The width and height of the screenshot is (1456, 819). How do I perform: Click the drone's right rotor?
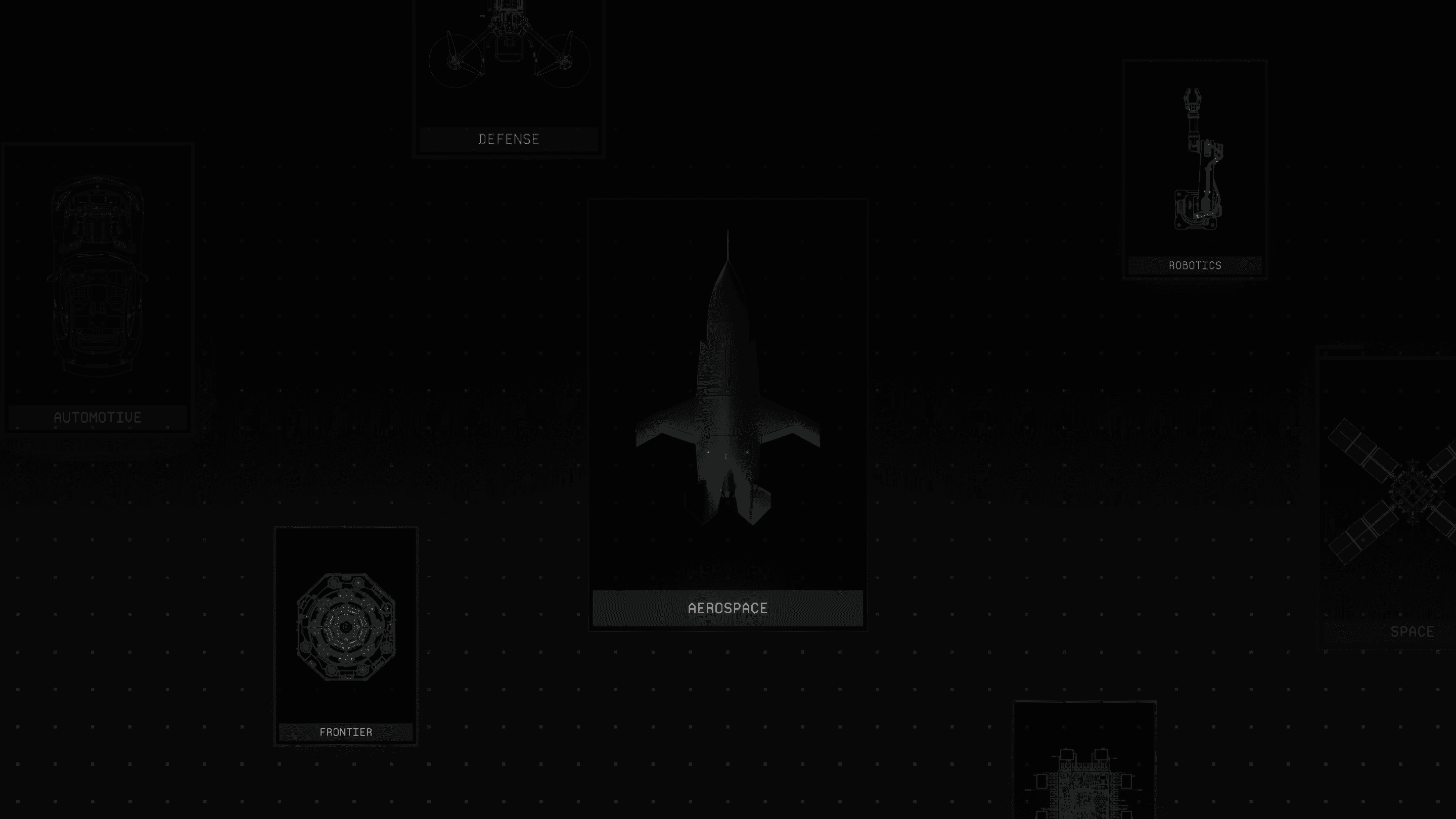tap(564, 60)
